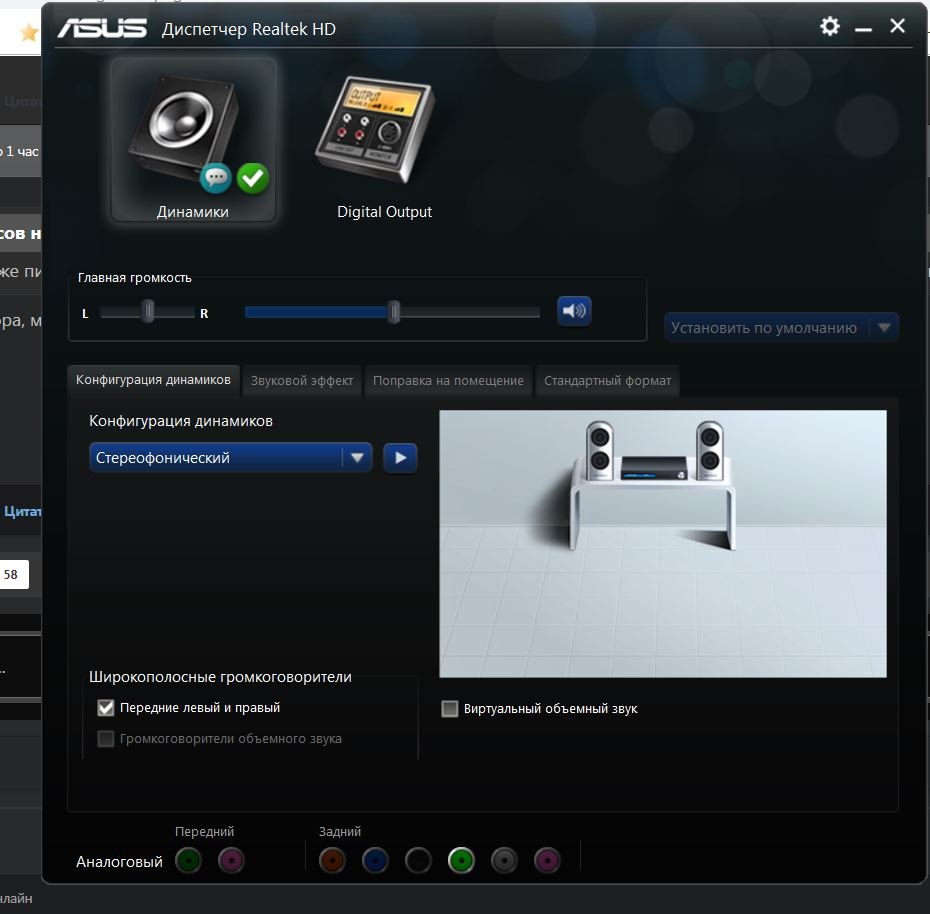Click the active rear green jack
930x914 pixels.
pos(461,860)
